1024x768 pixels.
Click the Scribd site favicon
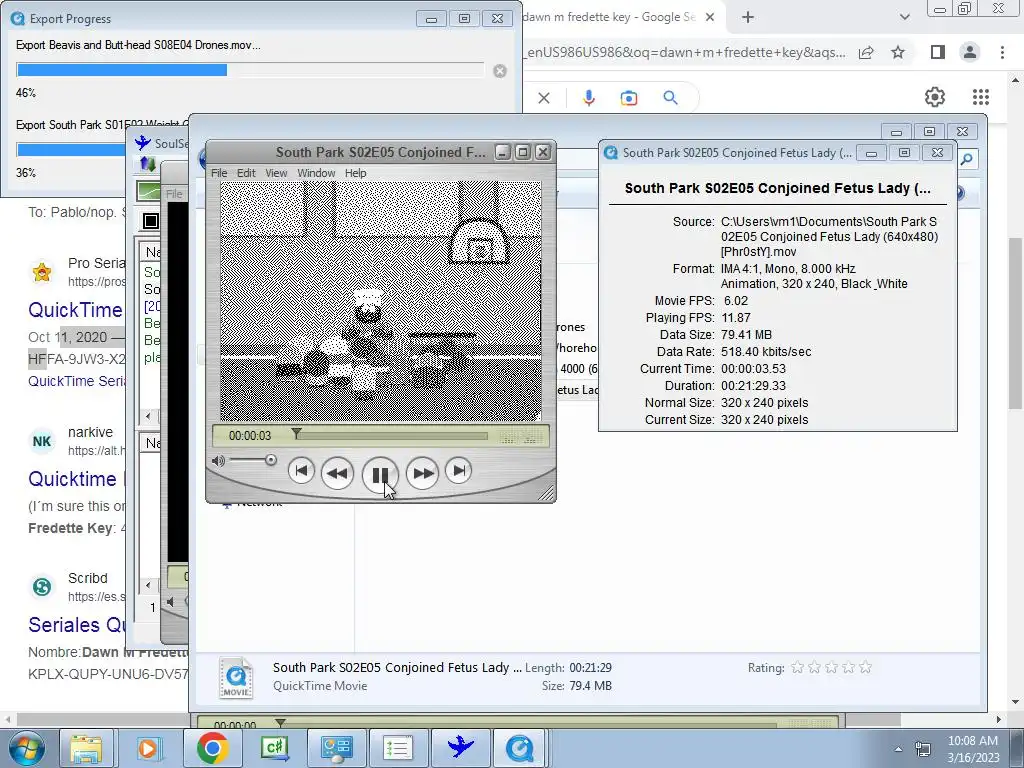pos(42,586)
